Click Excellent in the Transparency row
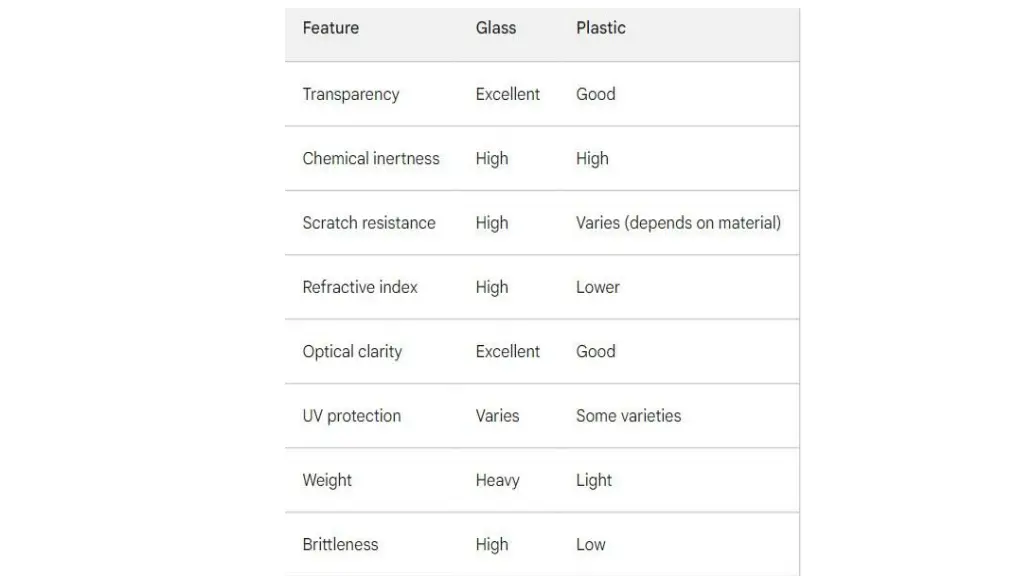 [x=507, y=94]
